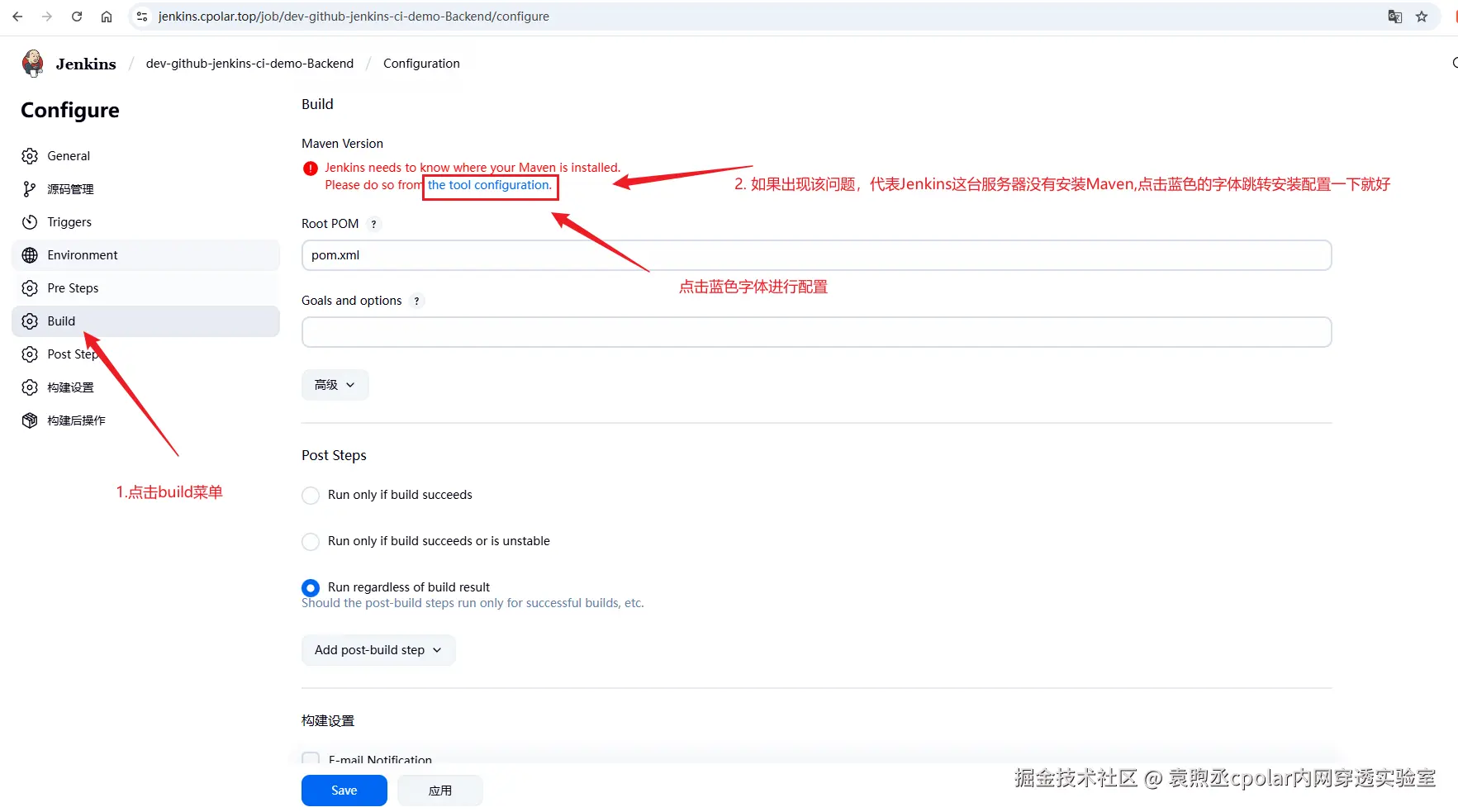Open the Add post-build step dropdown
The image size is (1458, 812).
pyautogui.click(x=378, y=650)
